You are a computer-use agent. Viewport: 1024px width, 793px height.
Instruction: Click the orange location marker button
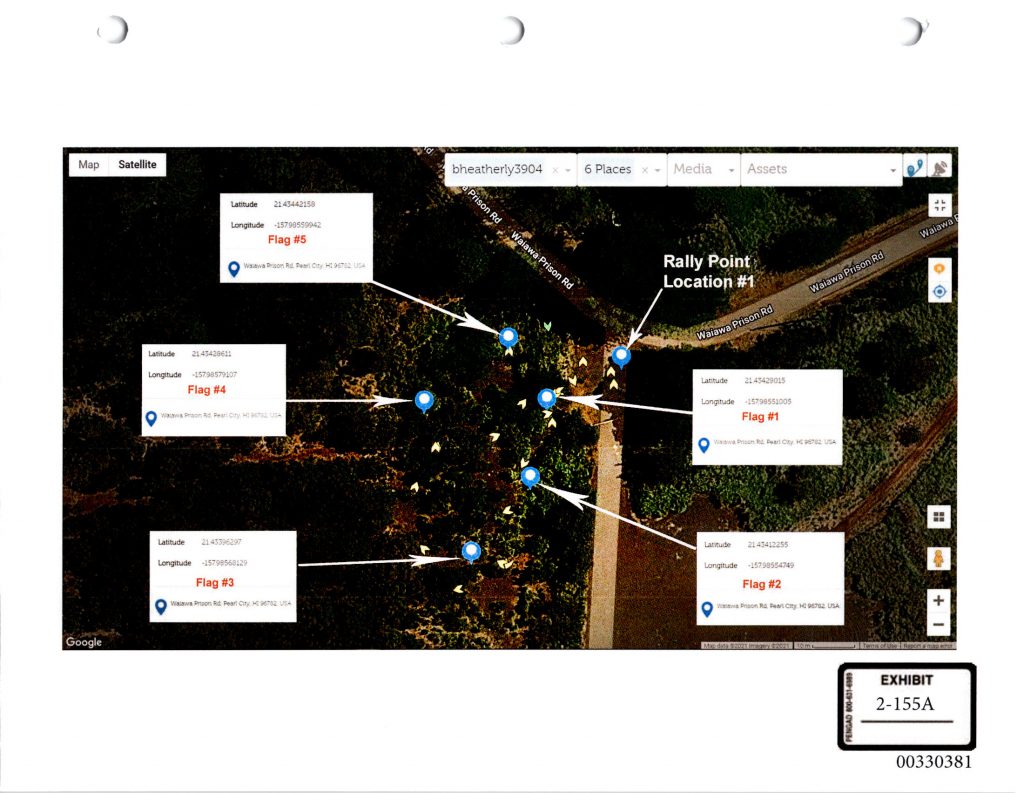938,270
